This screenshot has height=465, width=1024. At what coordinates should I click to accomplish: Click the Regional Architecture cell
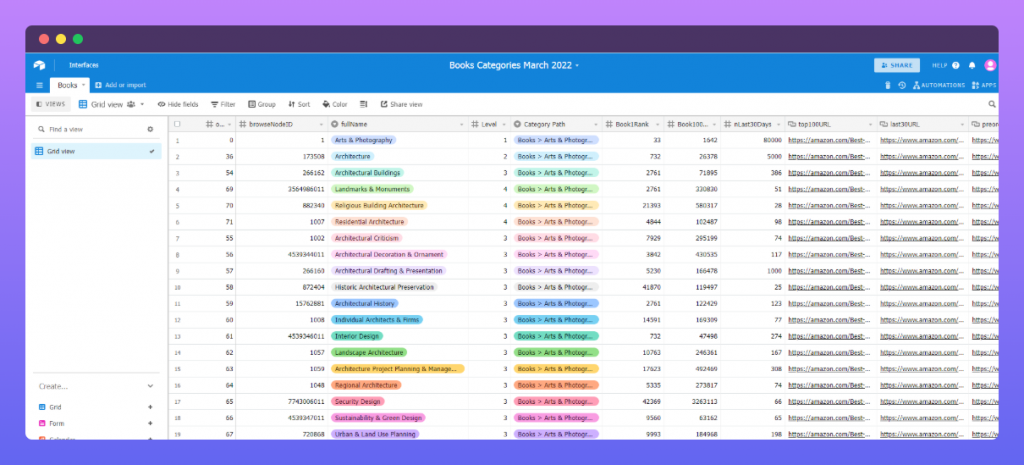pyautogui.click(x=398, y=385)
